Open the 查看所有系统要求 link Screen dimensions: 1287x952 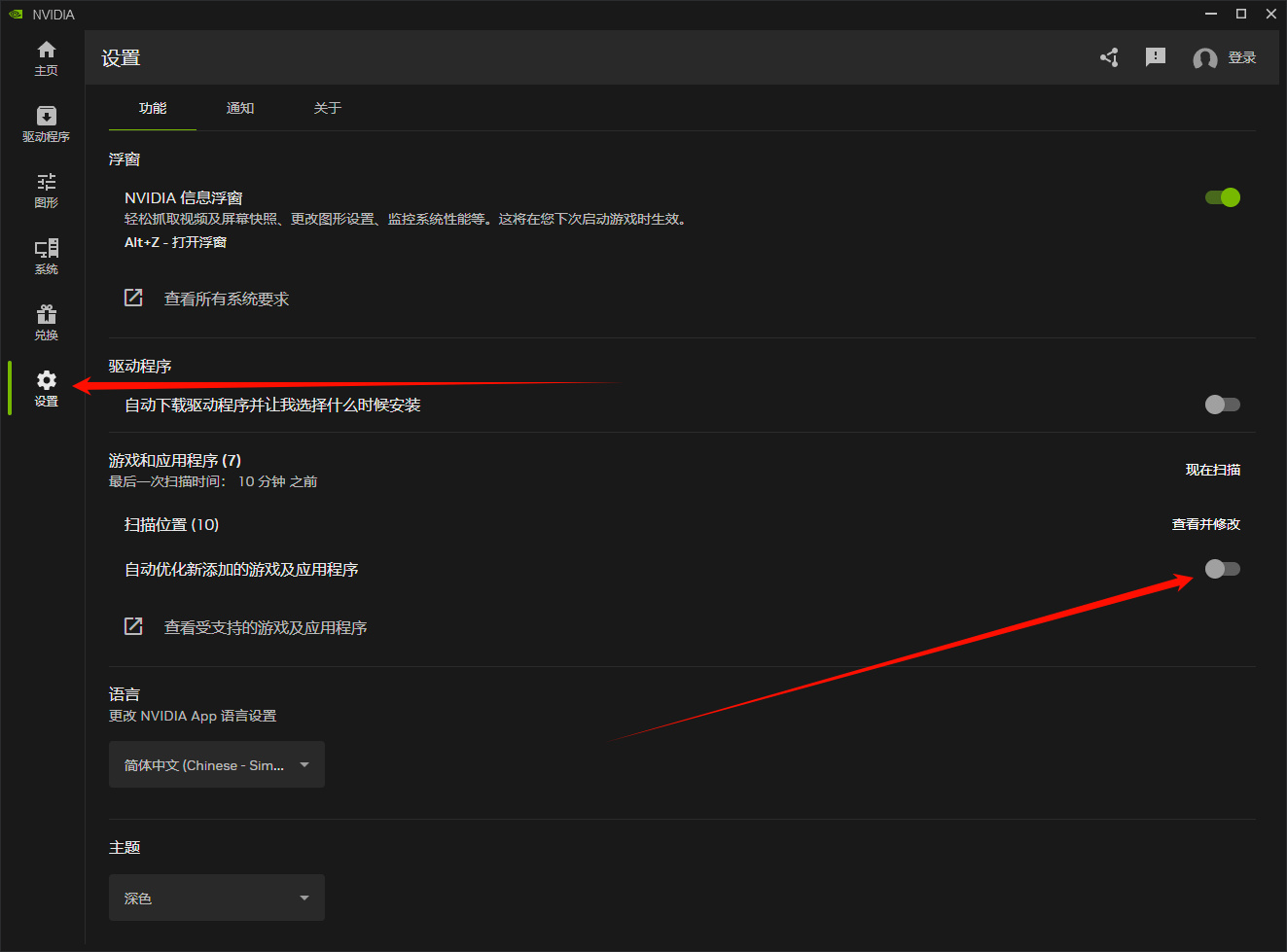[227, 300]
